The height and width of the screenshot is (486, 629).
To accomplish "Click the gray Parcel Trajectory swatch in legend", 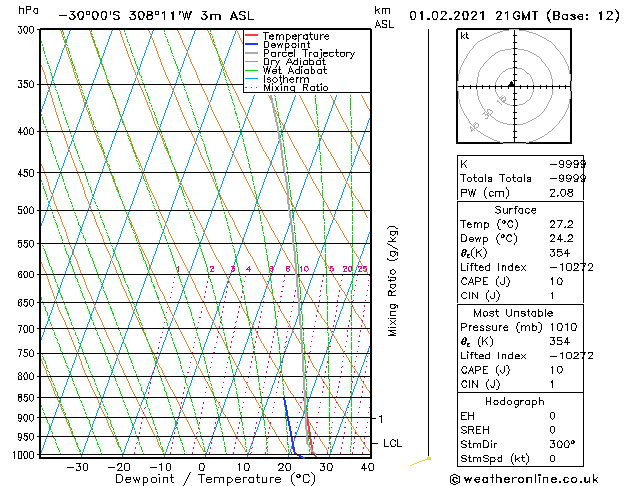I will pos(252,53).
